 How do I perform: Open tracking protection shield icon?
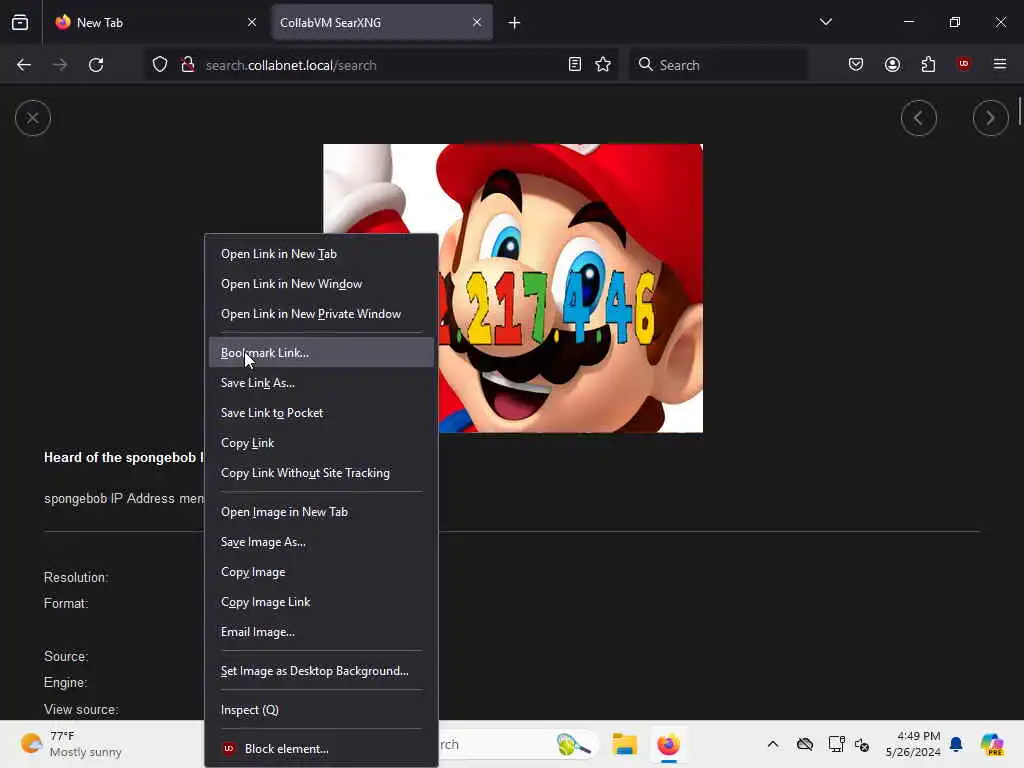pos(160,65)
